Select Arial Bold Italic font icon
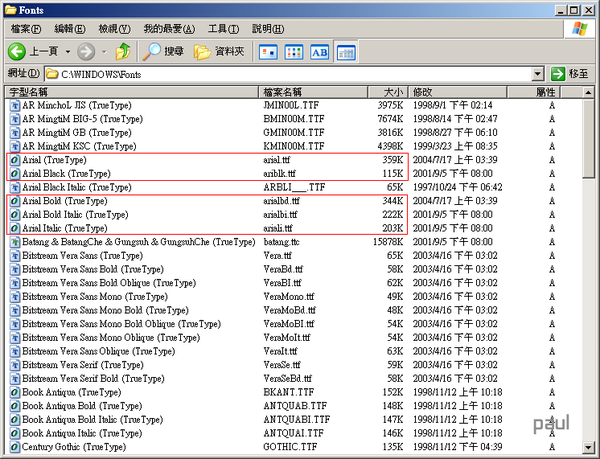The height and width of the screenshot is (459, 600). click(x=15, y=215)
